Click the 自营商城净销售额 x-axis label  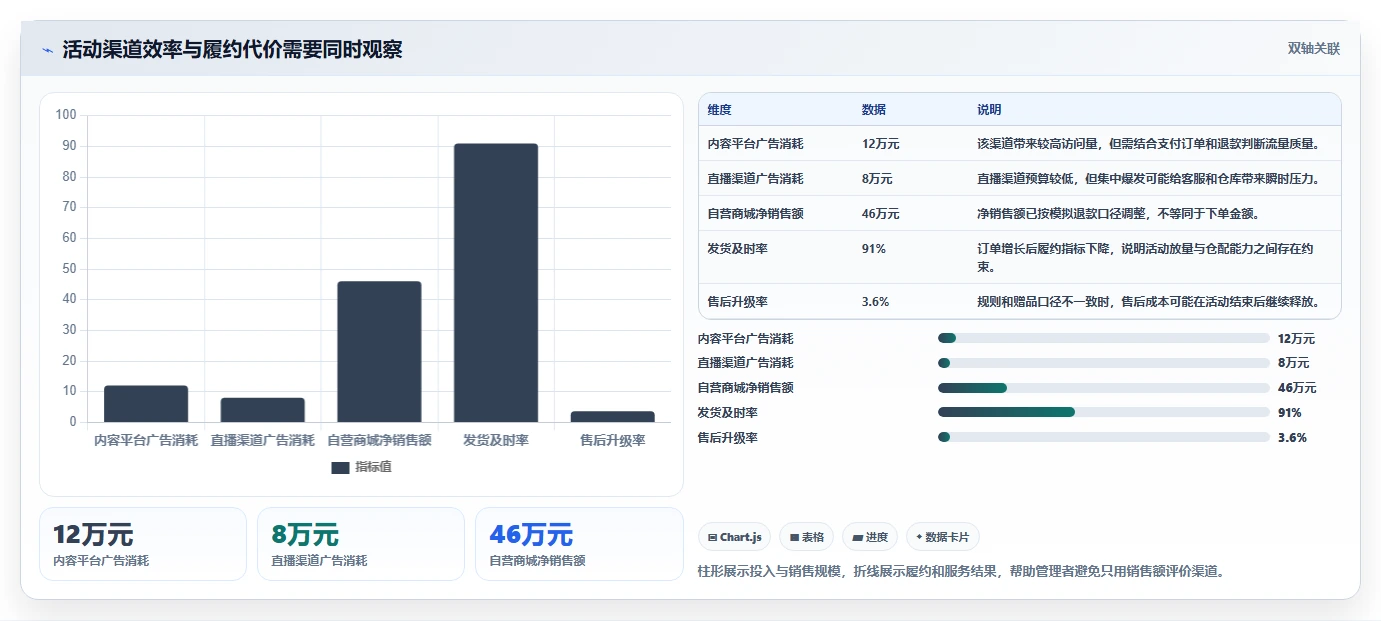[379, 440]
